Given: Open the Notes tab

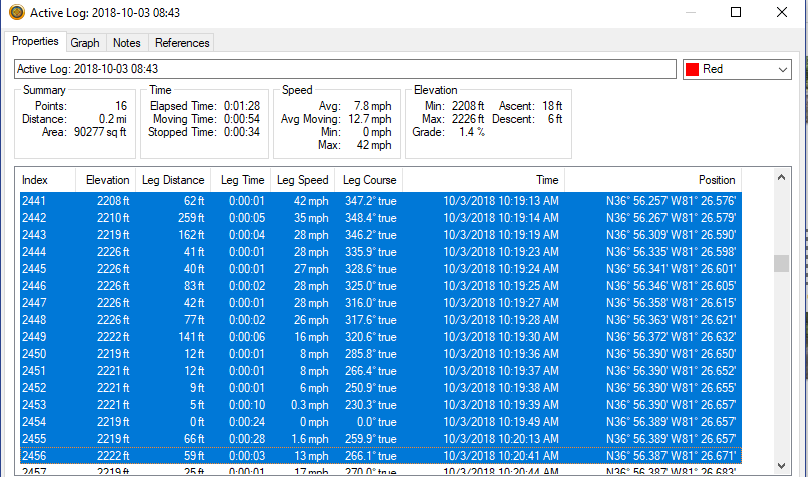Looking at the screenshot, I should (x=127, y=43).
